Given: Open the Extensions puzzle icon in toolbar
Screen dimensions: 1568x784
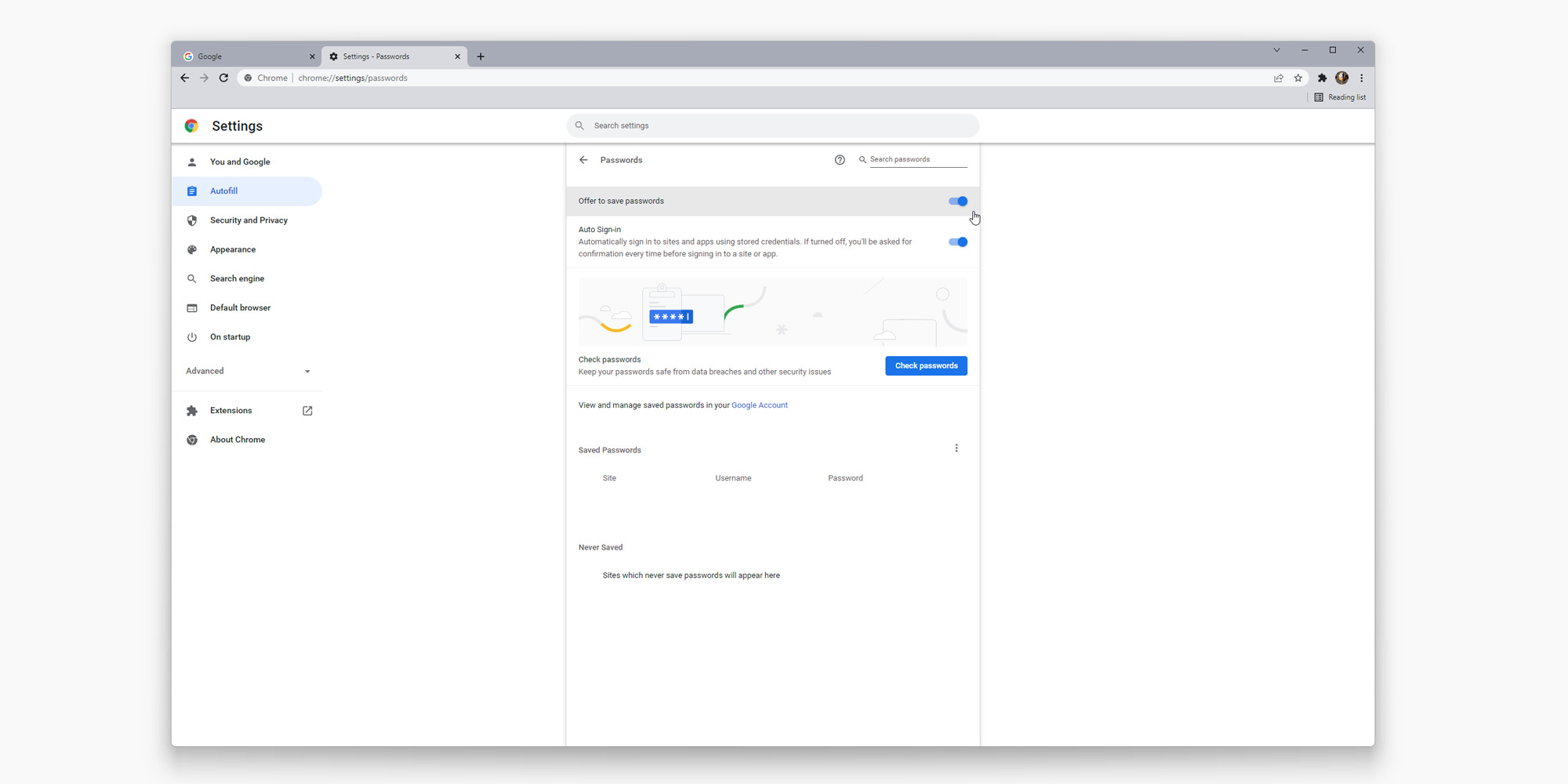Looking at the screenshot, I should click(x=1322, y=78).
